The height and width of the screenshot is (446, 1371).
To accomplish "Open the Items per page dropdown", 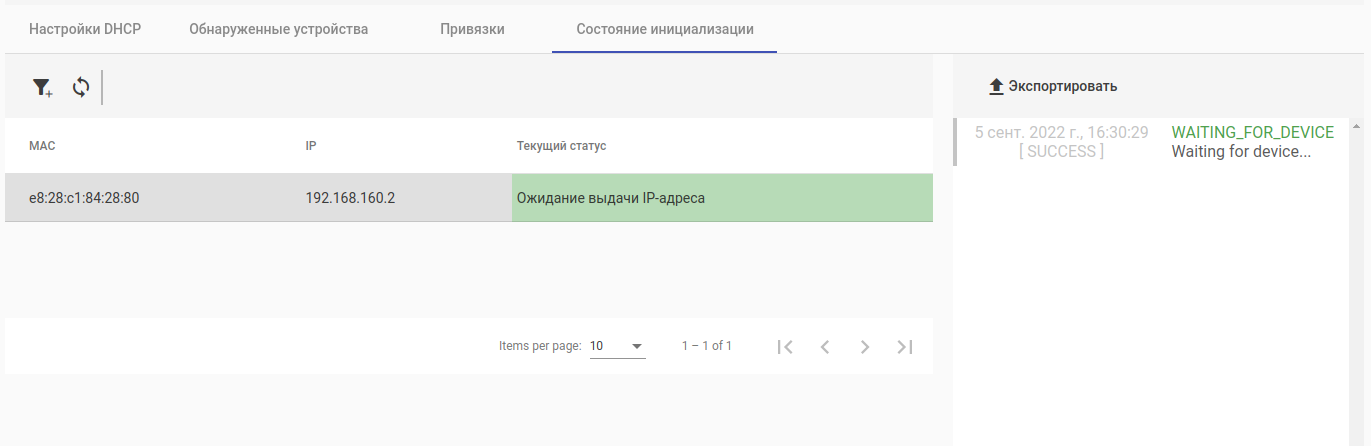I will point(617,346).
